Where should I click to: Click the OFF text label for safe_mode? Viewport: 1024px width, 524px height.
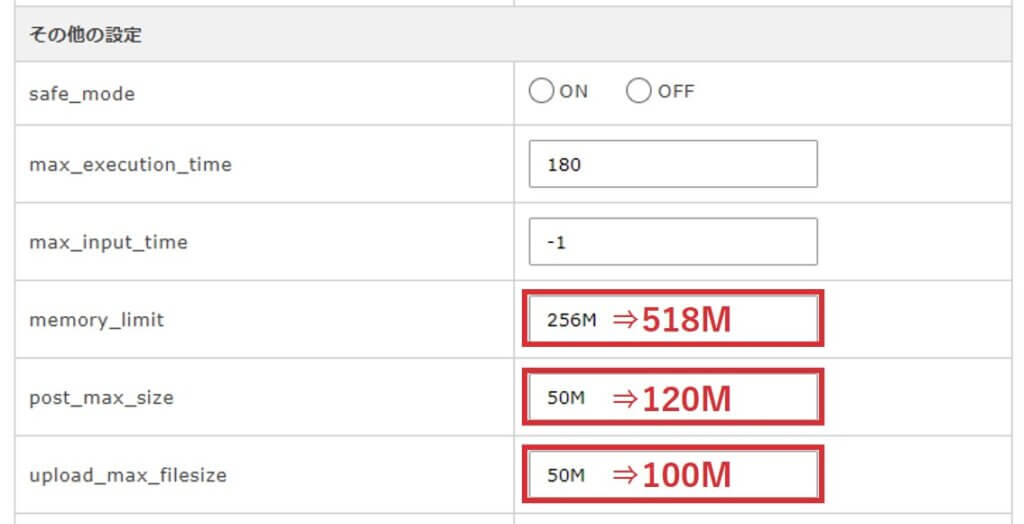pos(676,92)
